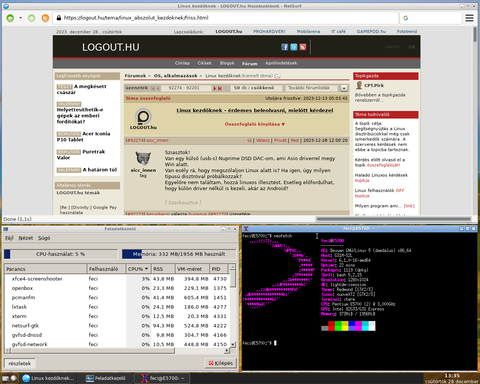Open the GAMEPOD.hu site link
Screen dimensions: 480x384
pos(371,31)
